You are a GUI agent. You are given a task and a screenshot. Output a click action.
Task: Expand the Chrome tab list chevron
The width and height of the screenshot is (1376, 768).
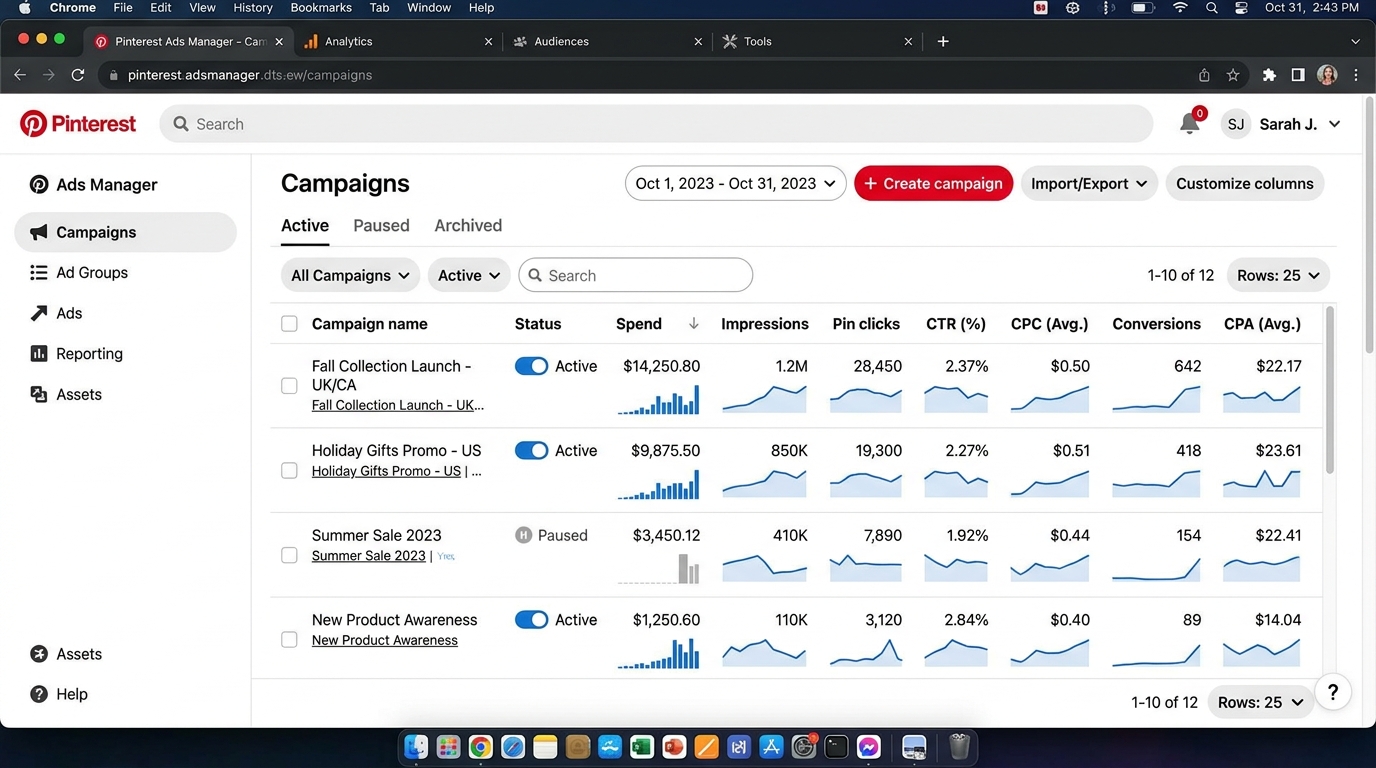(1356, 41)
